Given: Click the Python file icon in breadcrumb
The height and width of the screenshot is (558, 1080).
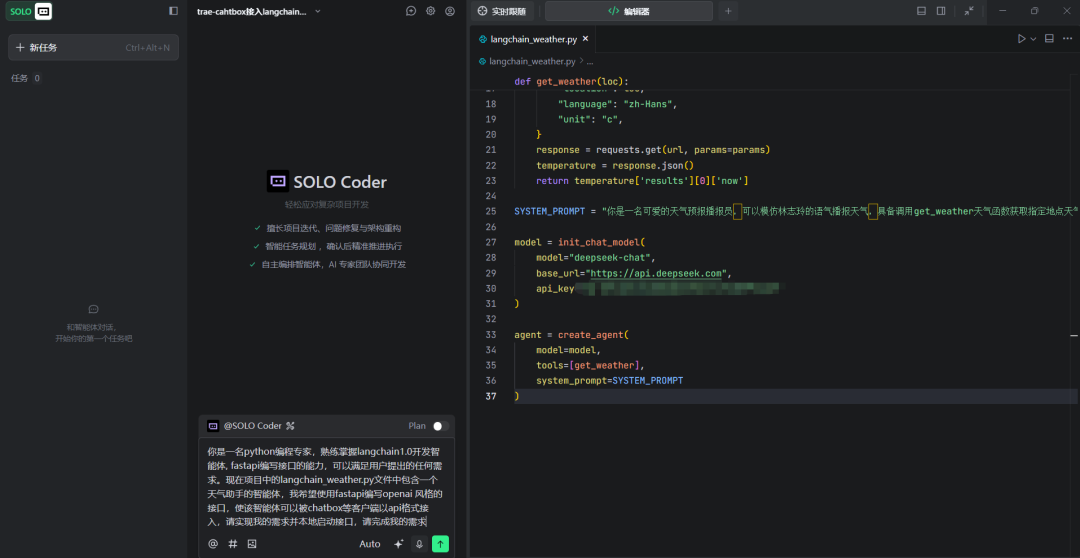Looking at the screenshot, I should (483, 61).
